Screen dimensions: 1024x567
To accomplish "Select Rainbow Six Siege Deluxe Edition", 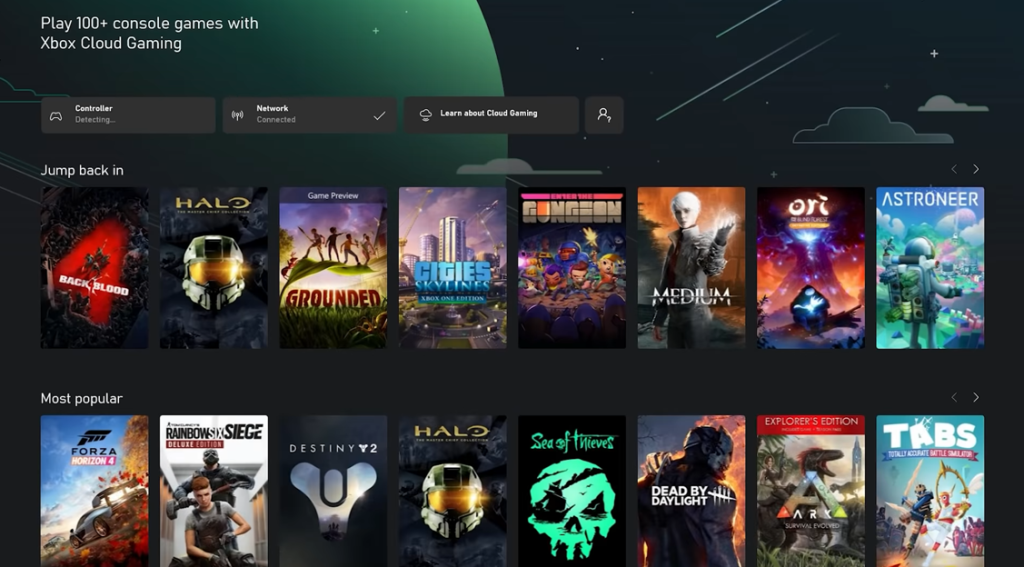I will coord(214,491).
